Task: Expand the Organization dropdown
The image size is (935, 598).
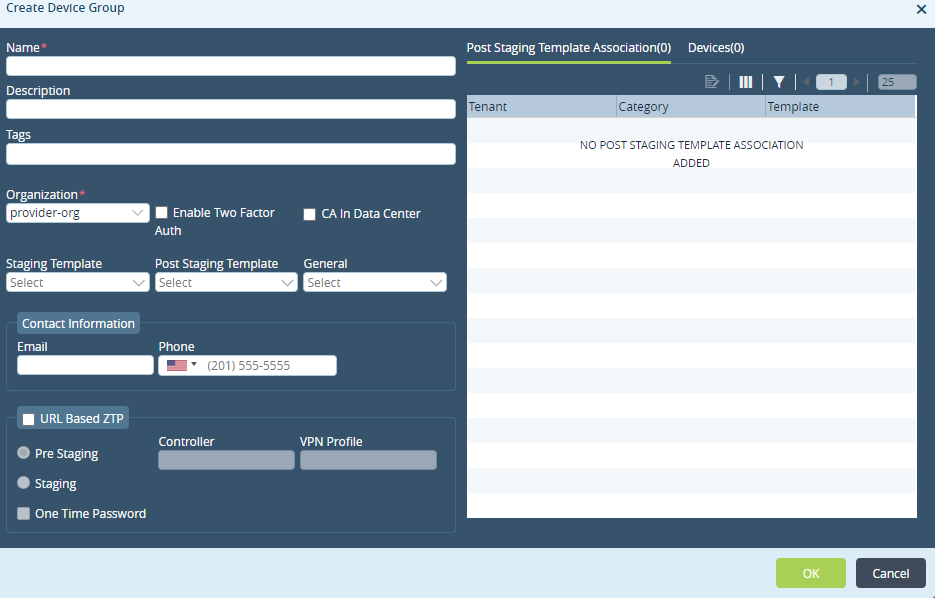Action: pyautogui.click(x=78, y=213)
